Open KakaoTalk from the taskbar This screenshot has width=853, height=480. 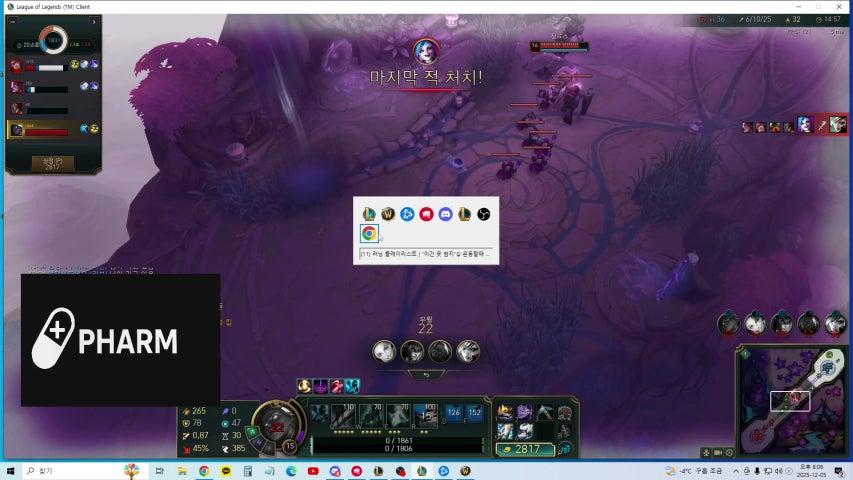(226, 471)
